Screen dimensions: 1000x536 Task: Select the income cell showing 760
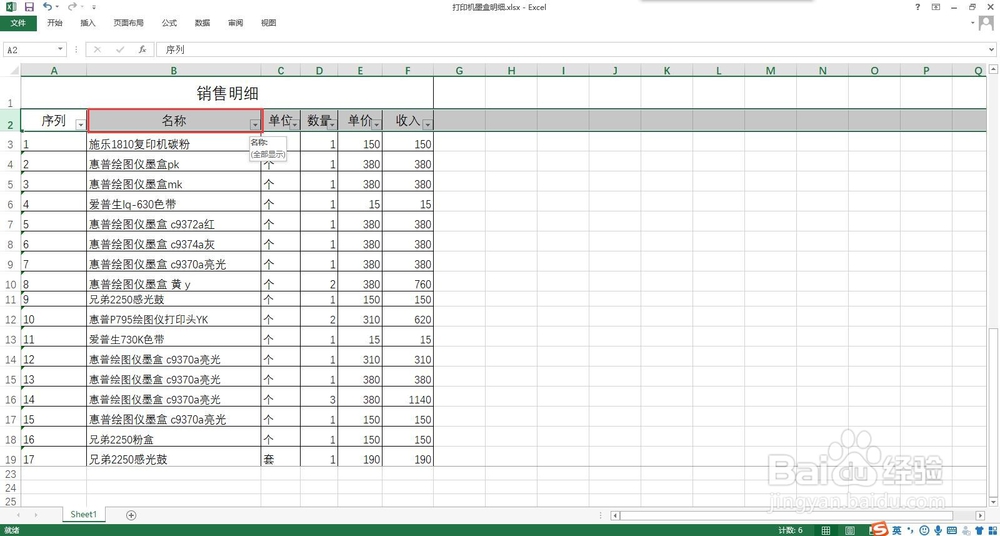408,284
